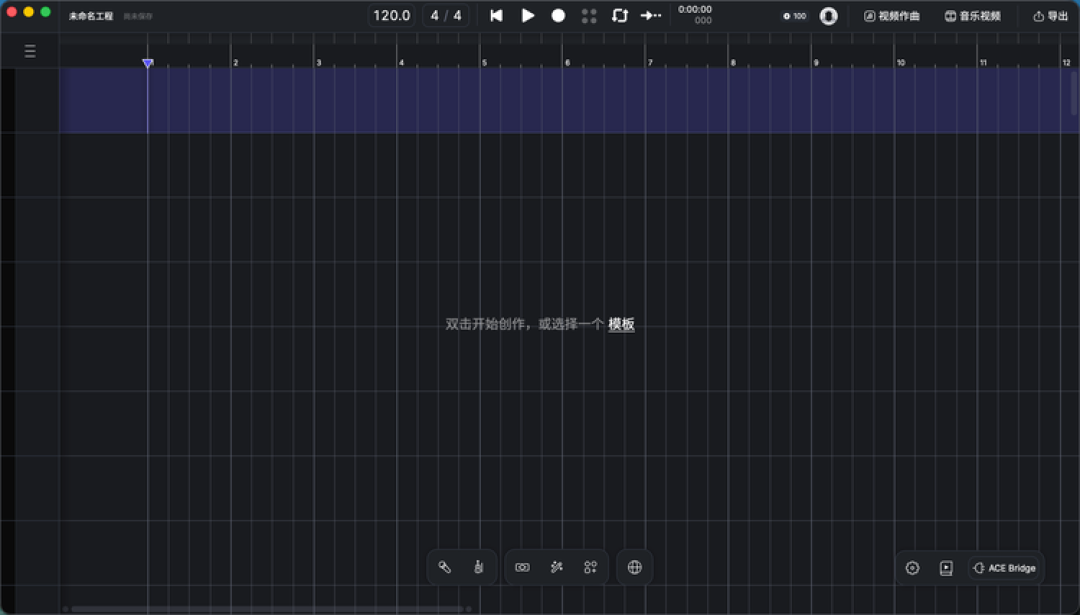
Task: Select the instrument icon in bottom toolbar
Action: click(479, 567)
